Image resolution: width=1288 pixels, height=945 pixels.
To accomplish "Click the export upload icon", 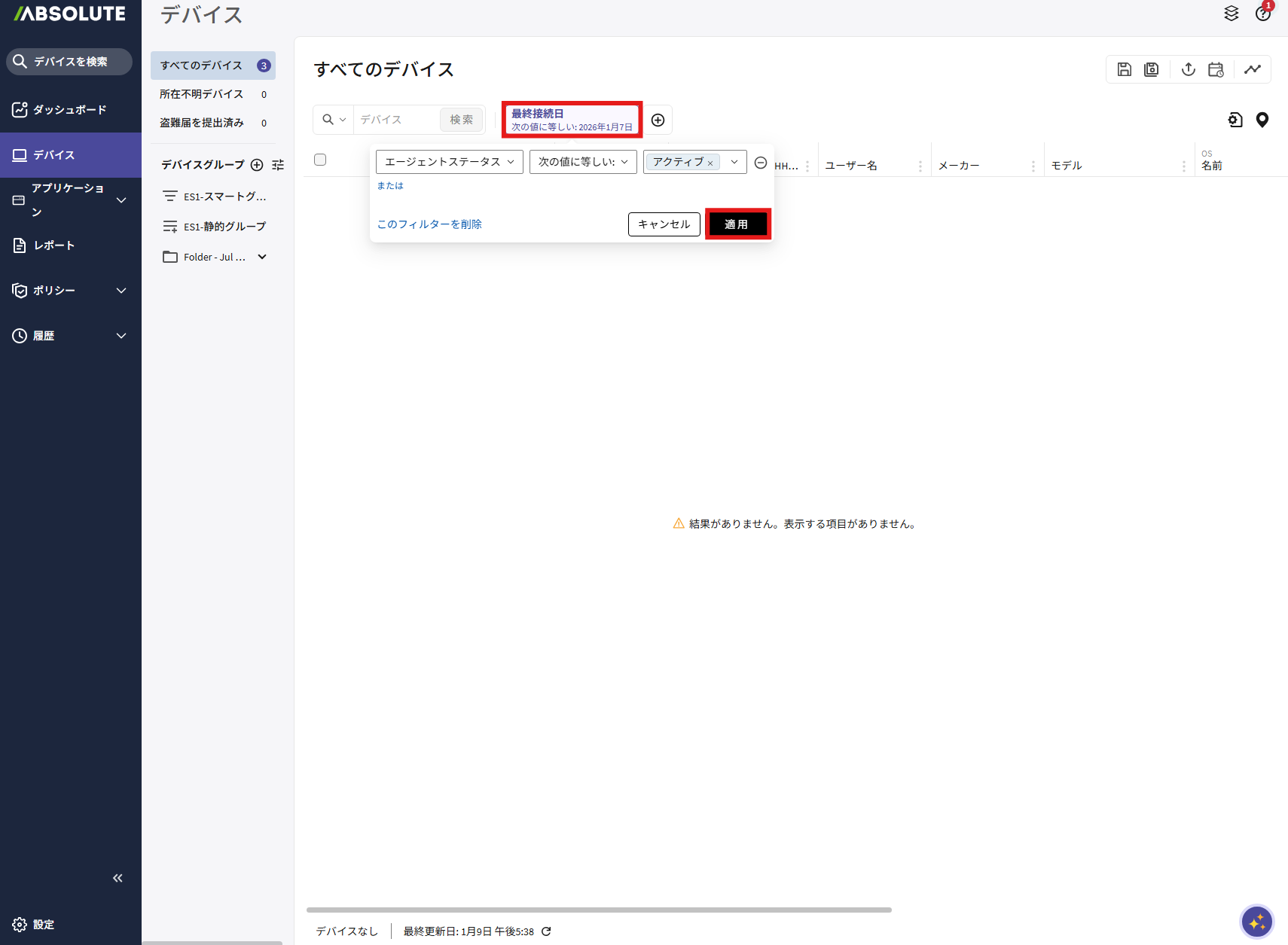I will tap(1188, 69).
